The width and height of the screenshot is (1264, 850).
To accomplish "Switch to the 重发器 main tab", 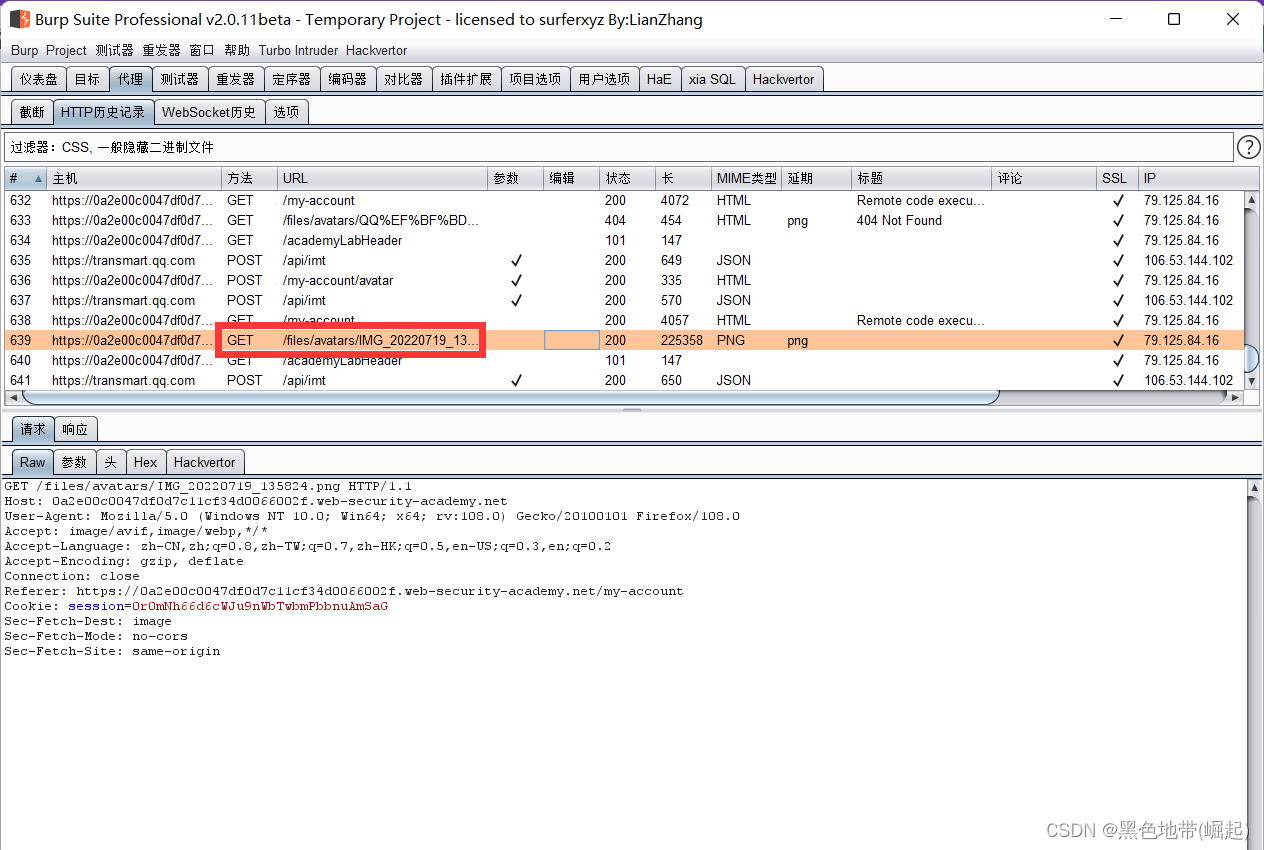I will [236, 79].
